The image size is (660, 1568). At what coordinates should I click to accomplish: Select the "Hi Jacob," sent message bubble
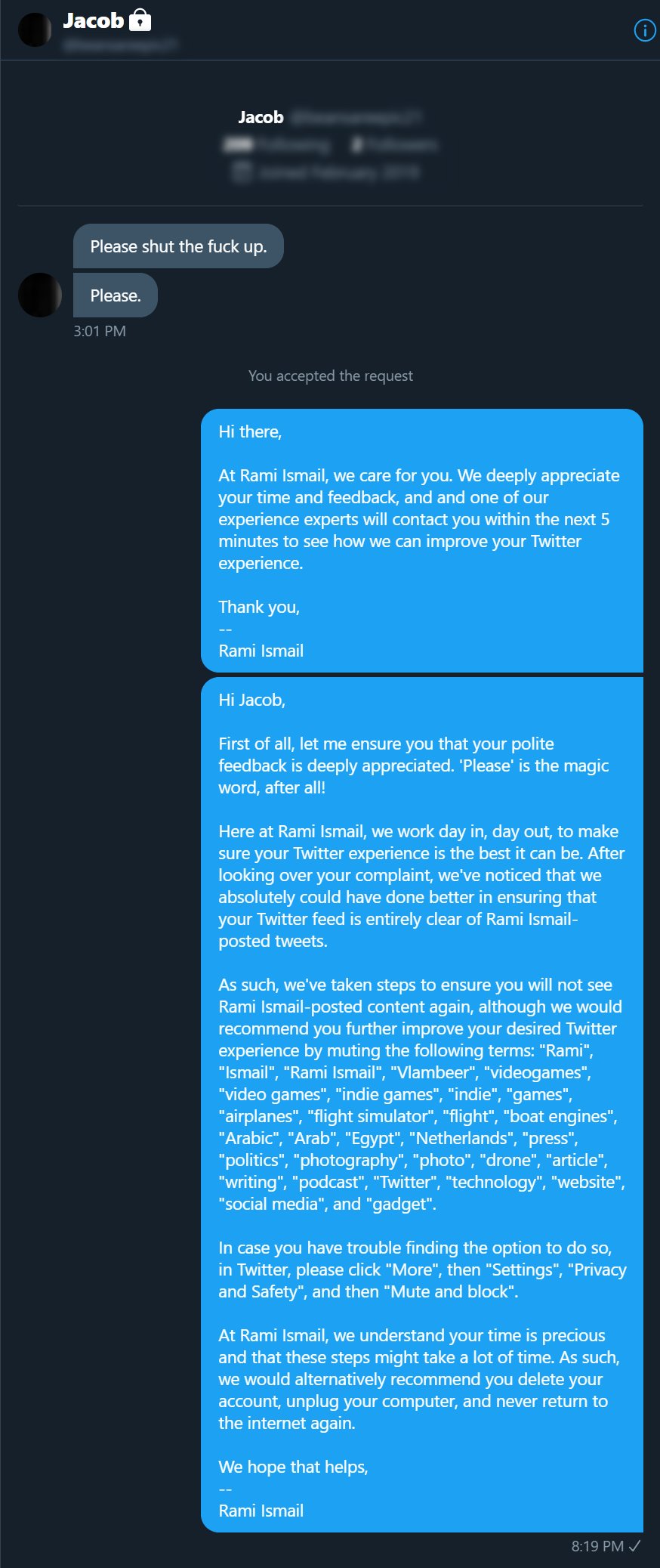click(421, 1104)
